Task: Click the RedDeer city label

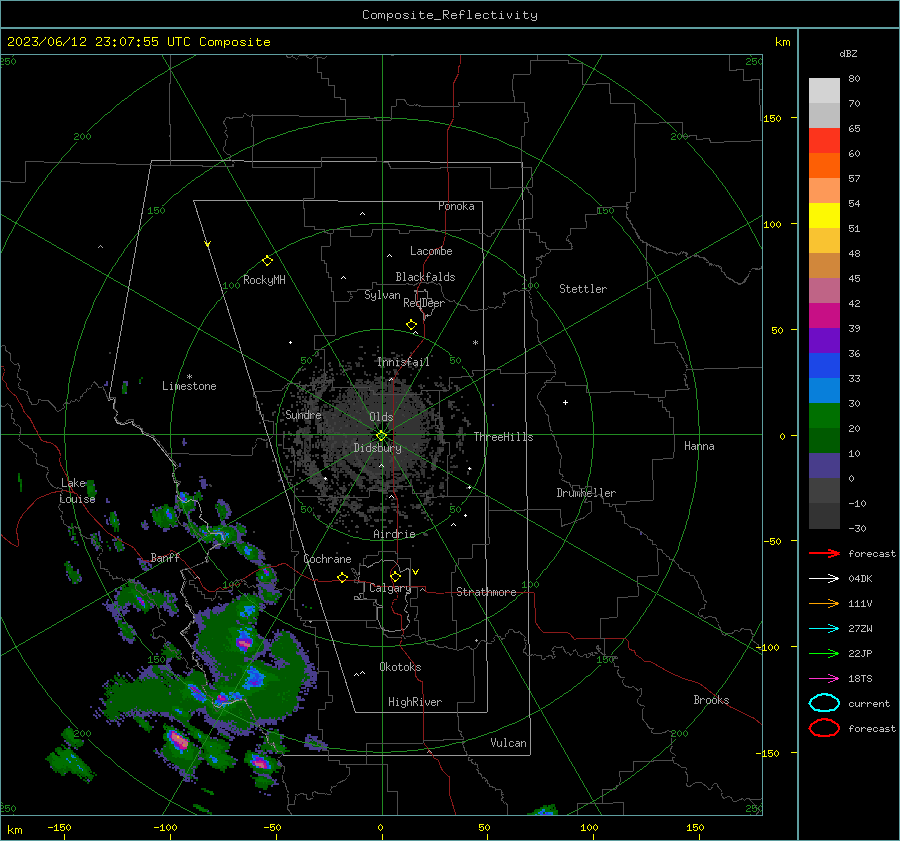Action: point(424,303)
